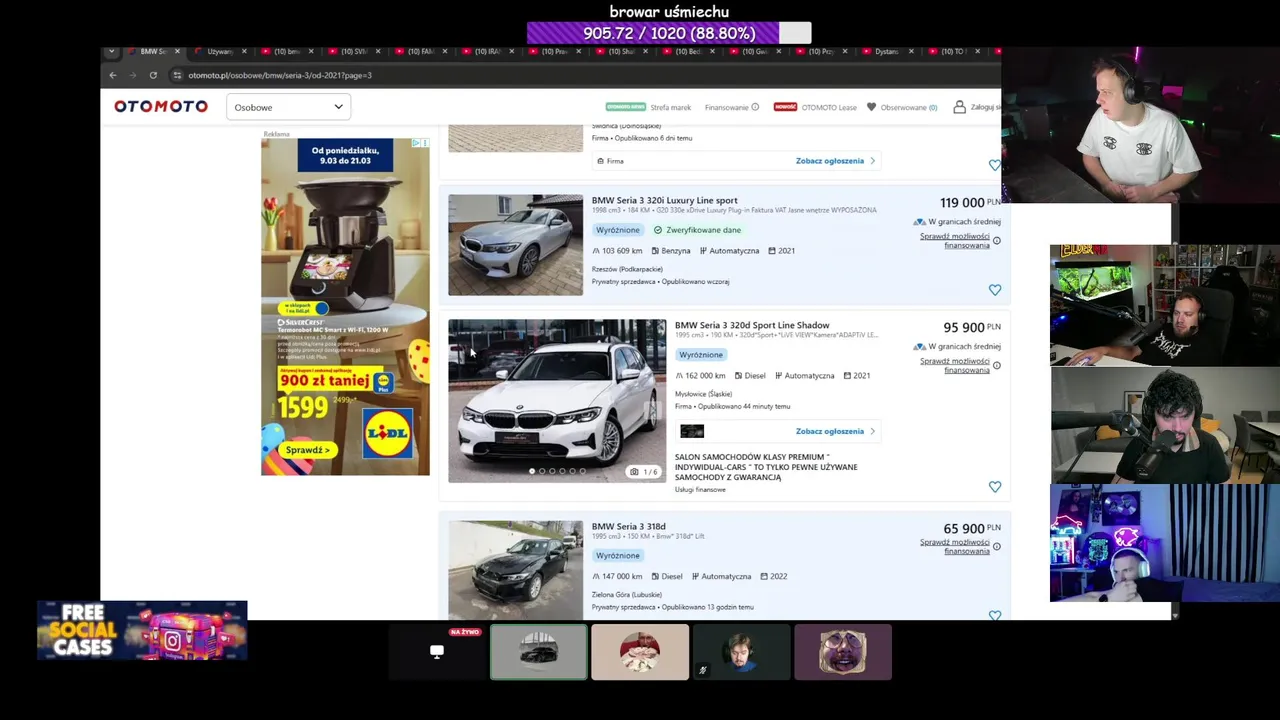Open the BMW Seria 3 320i Luxury Line sport title
Image resolution: width=1280 pixels, height=720 pixels.
click(x=664, y=200)
